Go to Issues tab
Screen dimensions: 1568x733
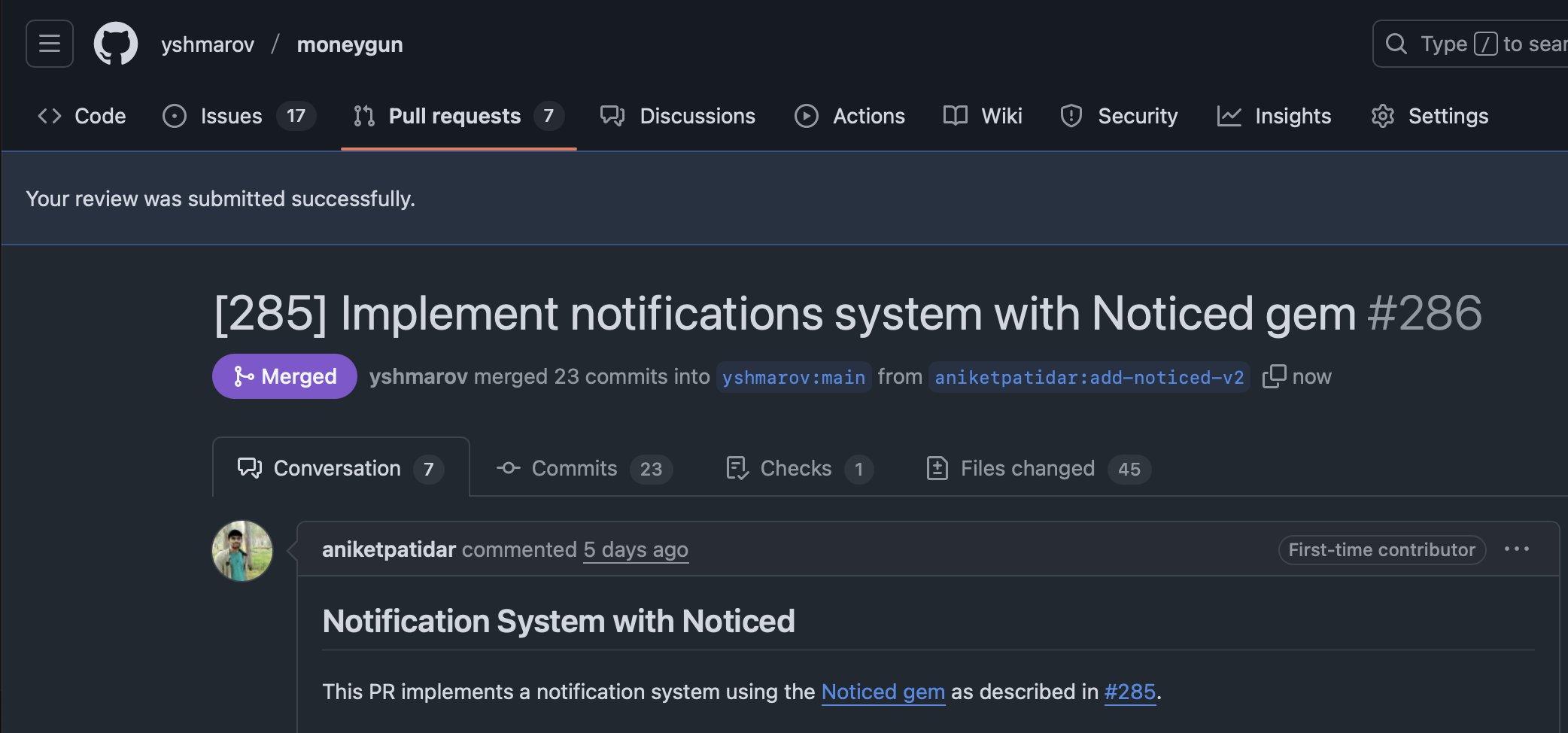(239, 116)
